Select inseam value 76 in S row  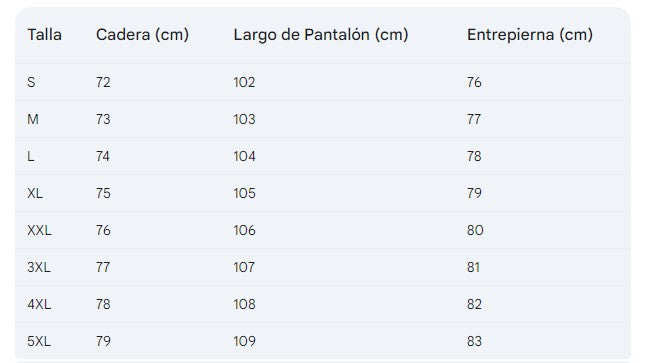475,82
